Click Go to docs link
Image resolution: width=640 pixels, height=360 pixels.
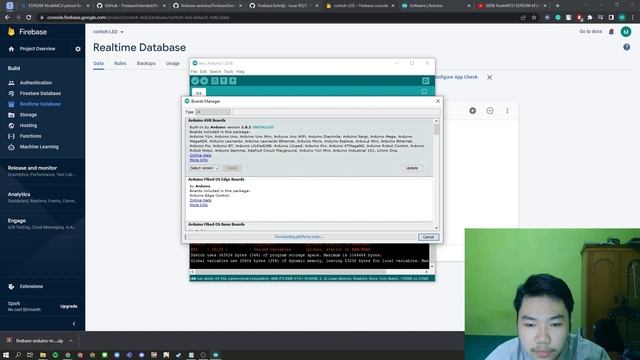[x=590, y=31]
